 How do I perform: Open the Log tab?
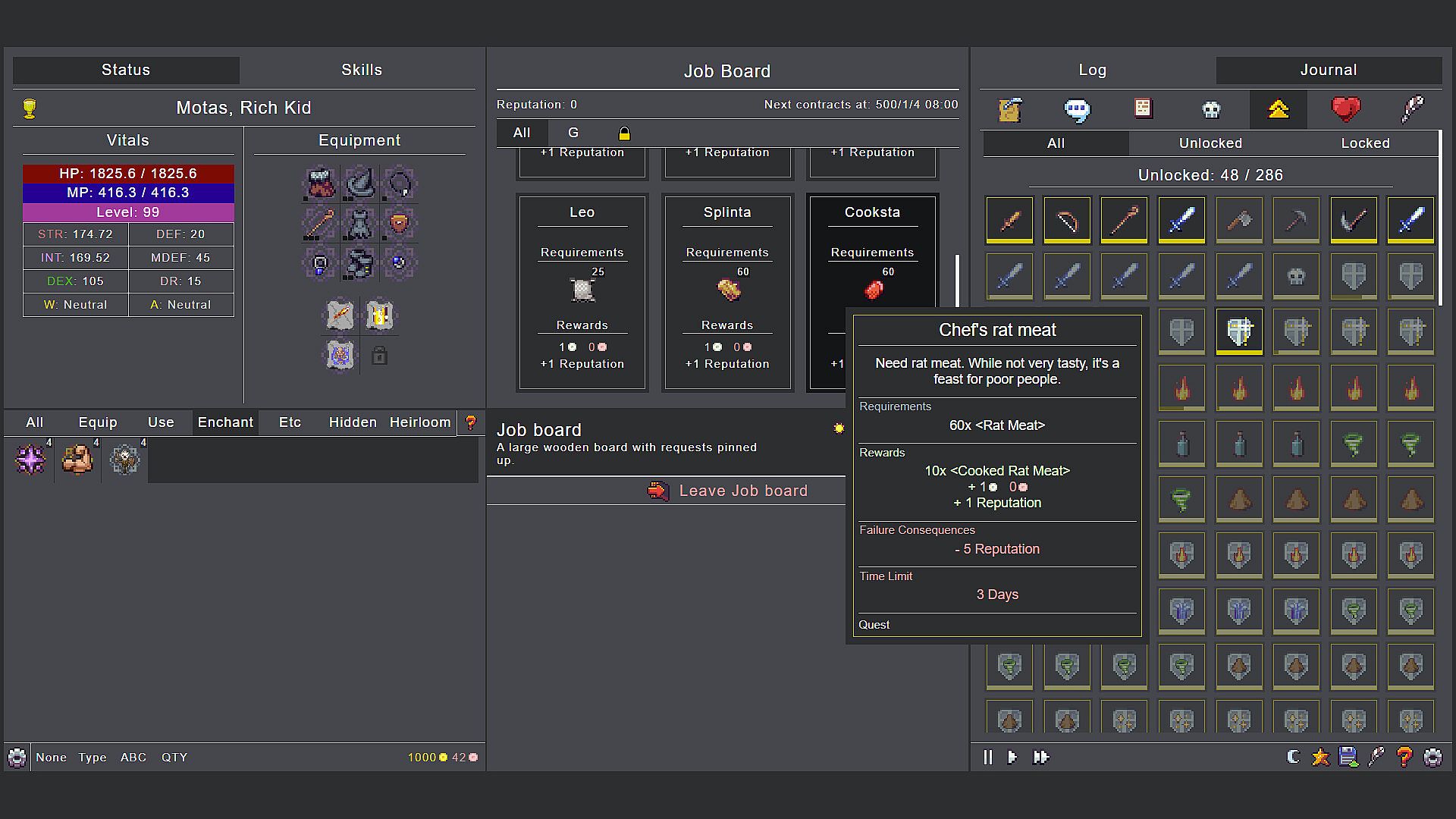click(x=1092, y=70)
